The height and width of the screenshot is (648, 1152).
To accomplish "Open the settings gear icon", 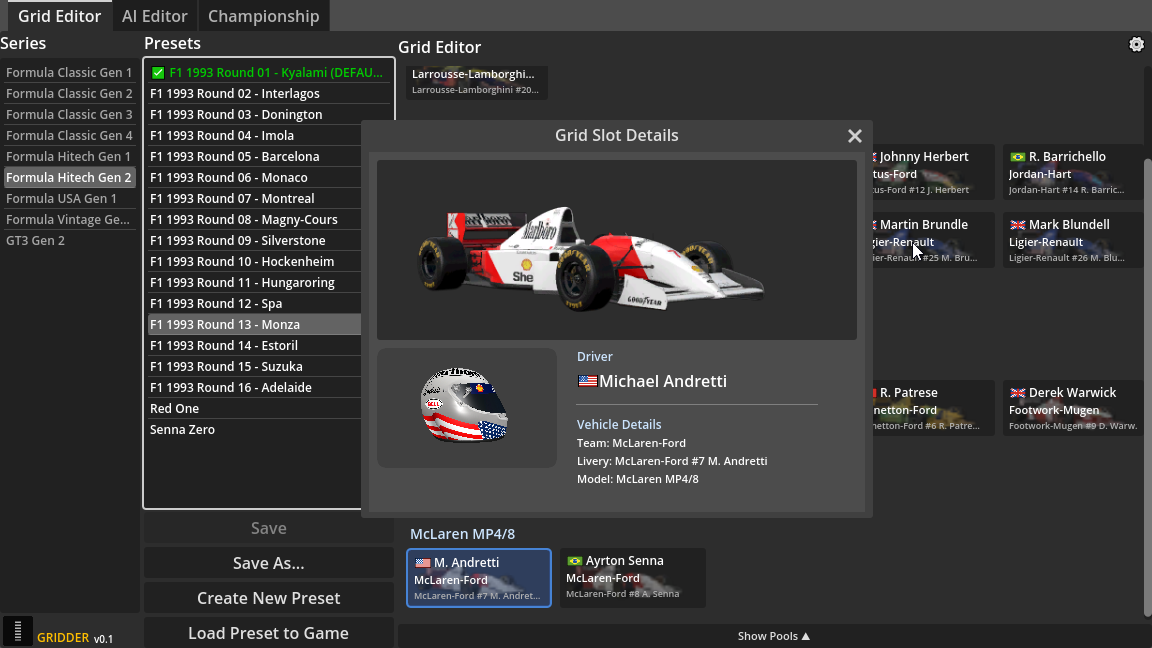I will [x=1136, y=44].
